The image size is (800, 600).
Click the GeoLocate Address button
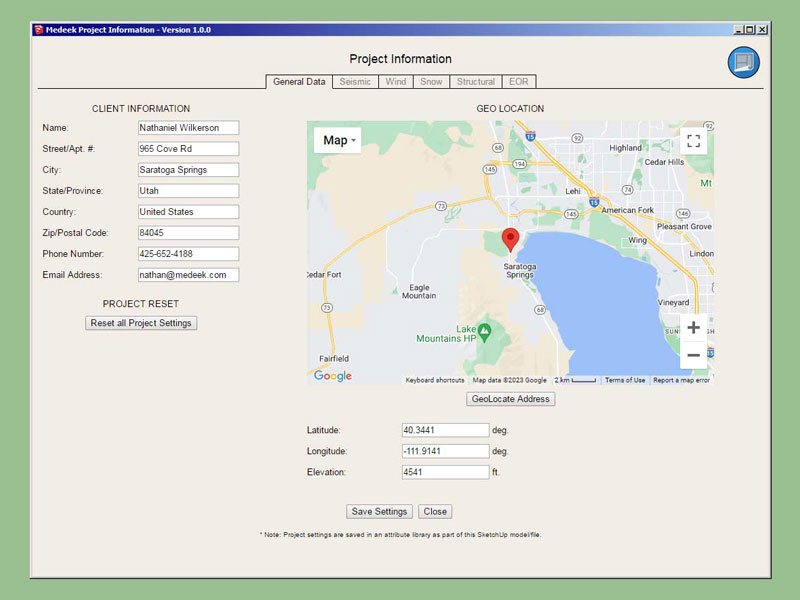pyautogui.click(x=511, y=399)
